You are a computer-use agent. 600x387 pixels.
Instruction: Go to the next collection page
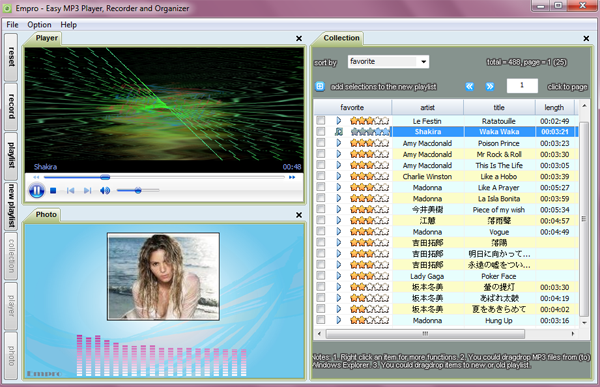[x=490, y=87]
